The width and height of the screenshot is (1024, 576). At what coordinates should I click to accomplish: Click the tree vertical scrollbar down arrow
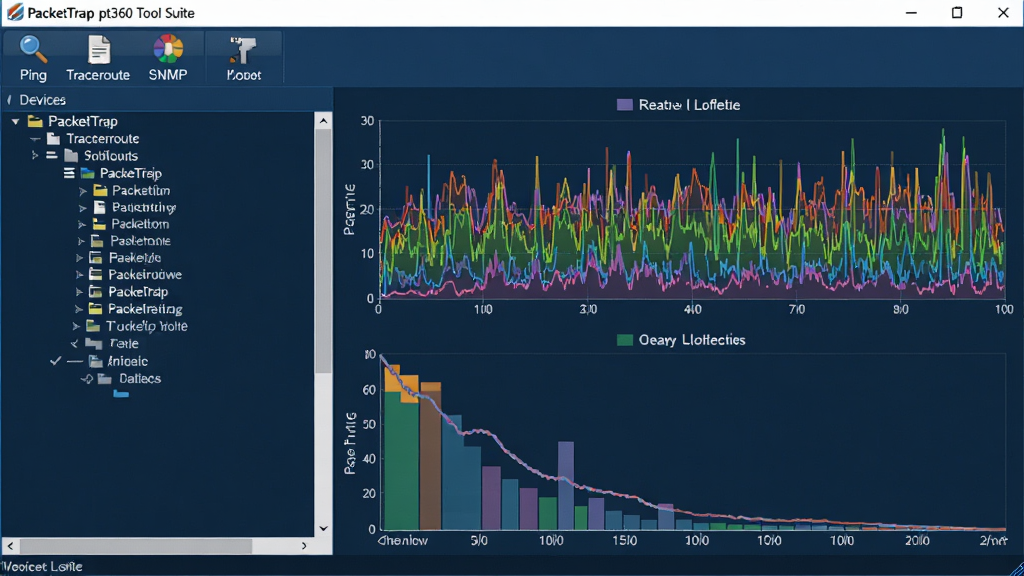[x=323, y=528]
